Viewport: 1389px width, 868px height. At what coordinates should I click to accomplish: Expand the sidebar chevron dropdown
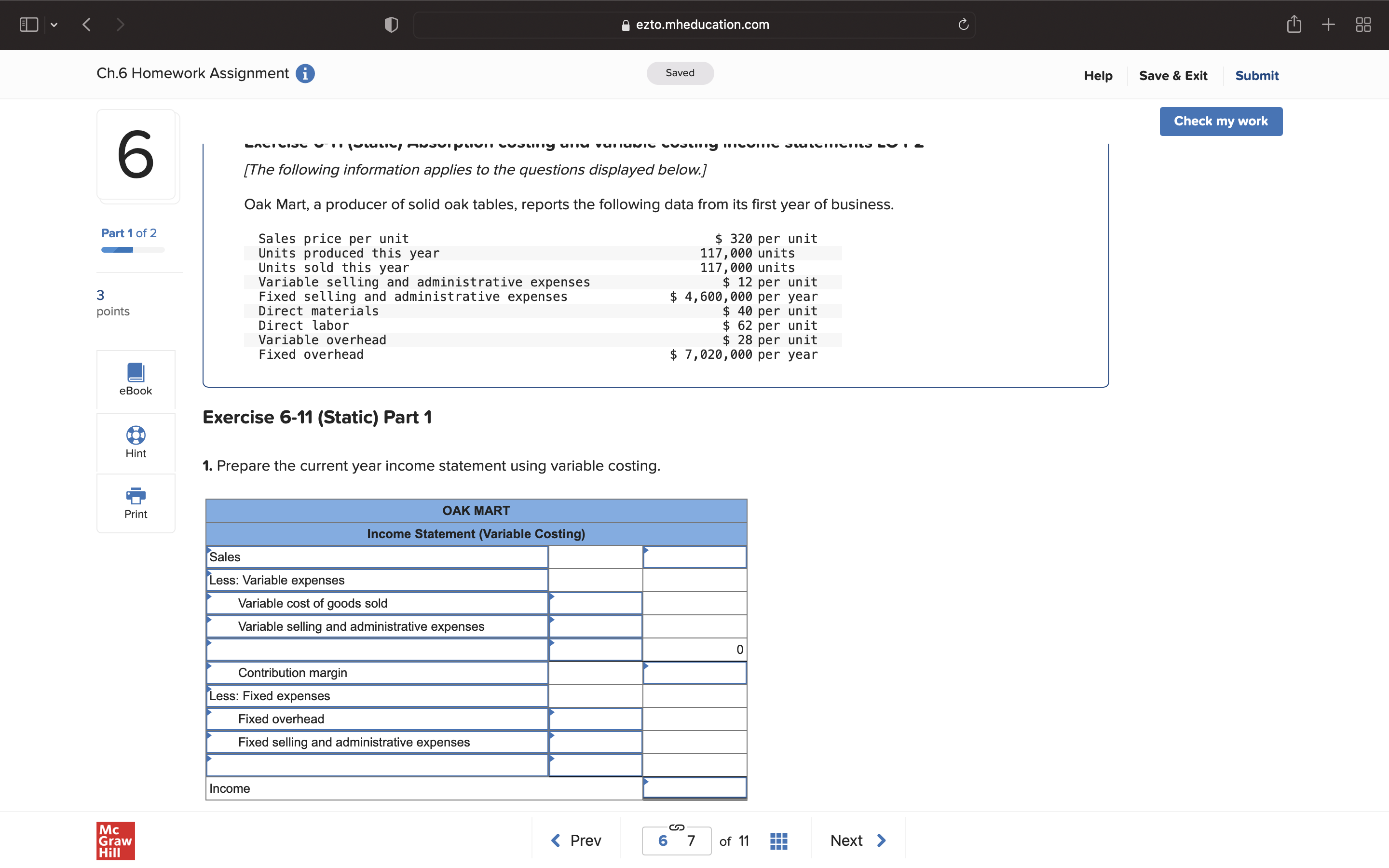[54, 25]
